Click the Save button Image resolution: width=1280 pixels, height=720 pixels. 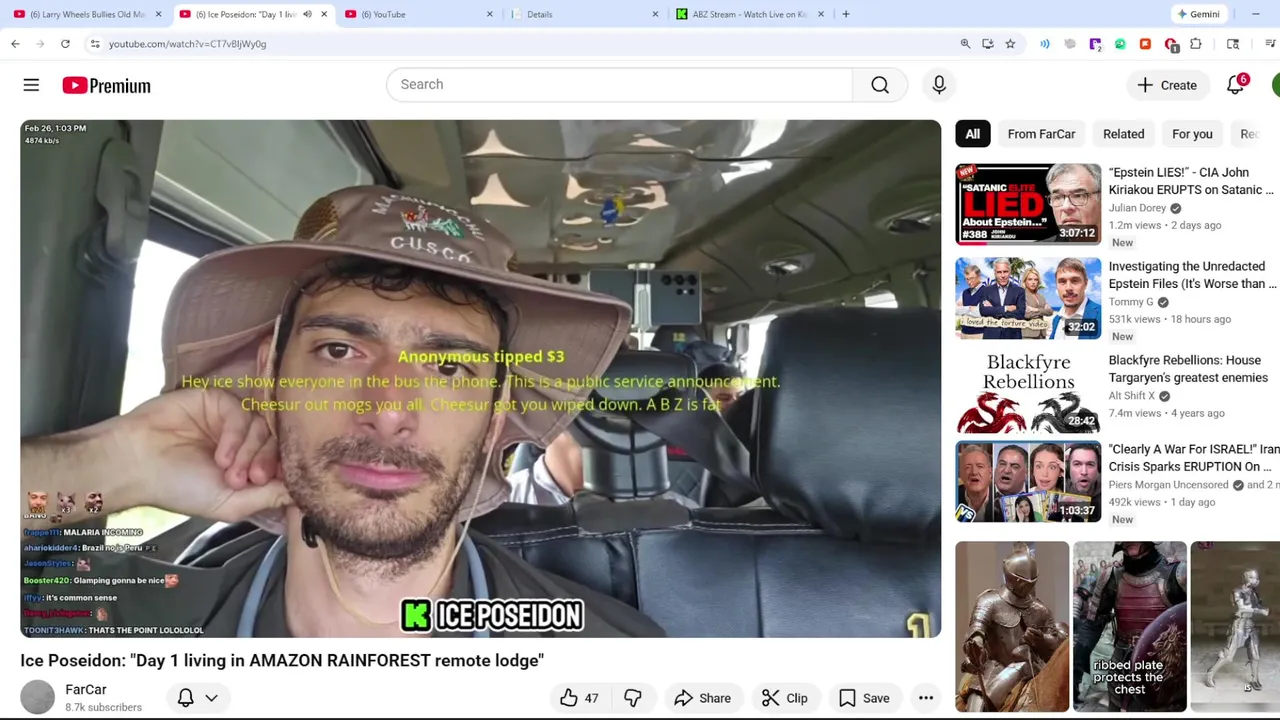[x=863, y=698]
